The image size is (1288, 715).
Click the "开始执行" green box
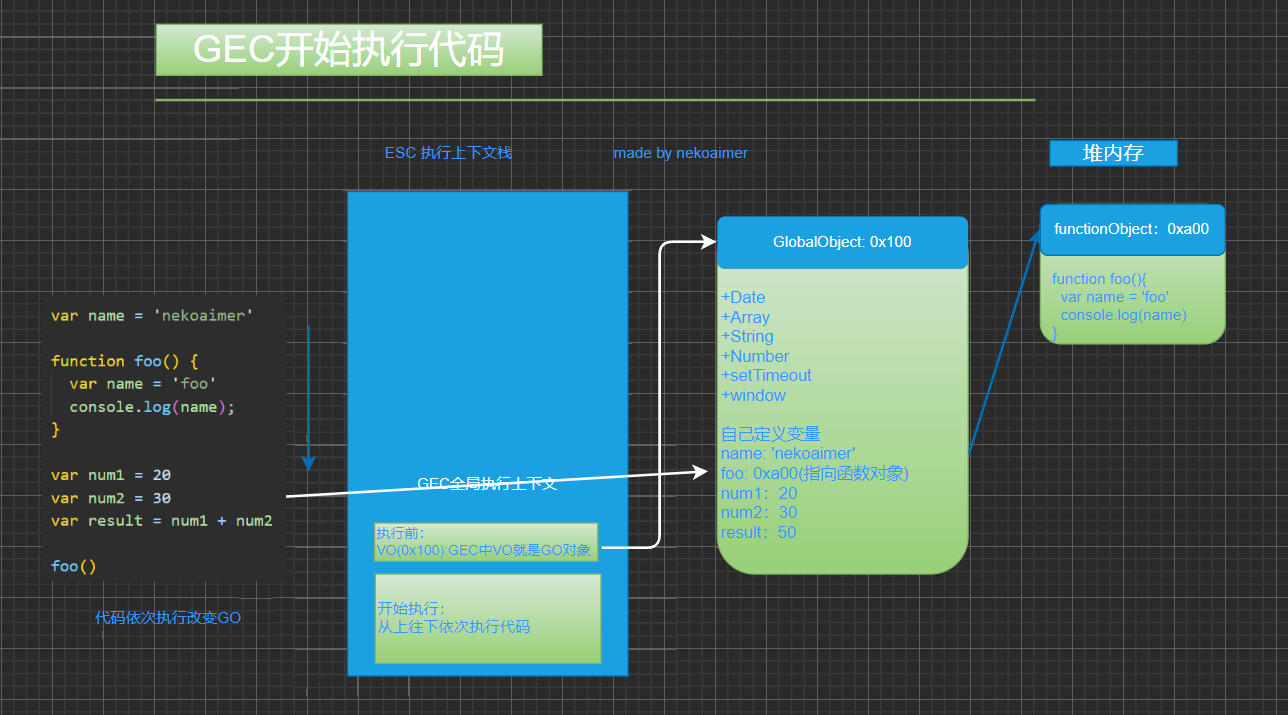487,618
